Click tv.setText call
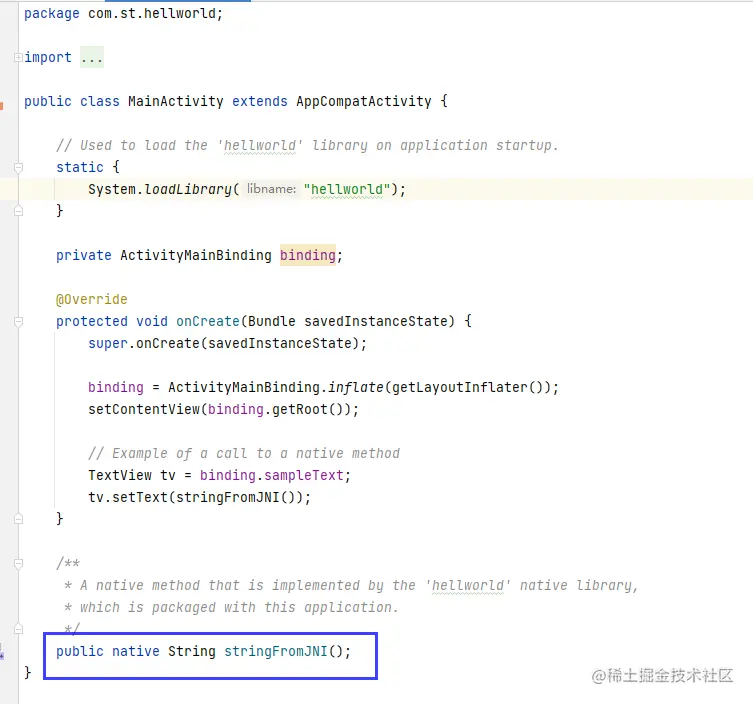Viewport: 753px width, 704px height. 128,498
